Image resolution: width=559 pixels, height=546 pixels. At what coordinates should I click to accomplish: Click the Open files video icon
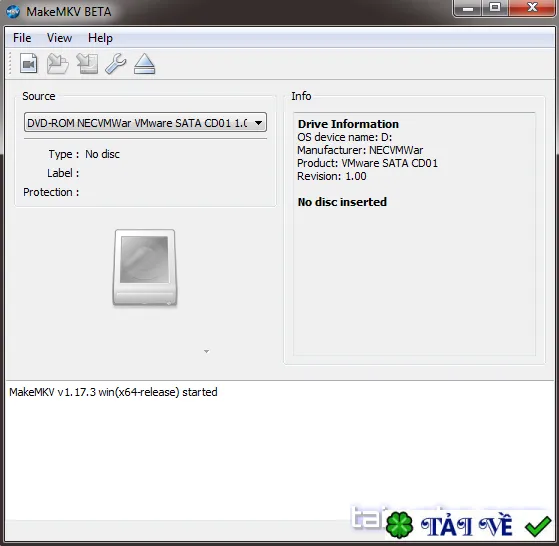coord(29,64)
